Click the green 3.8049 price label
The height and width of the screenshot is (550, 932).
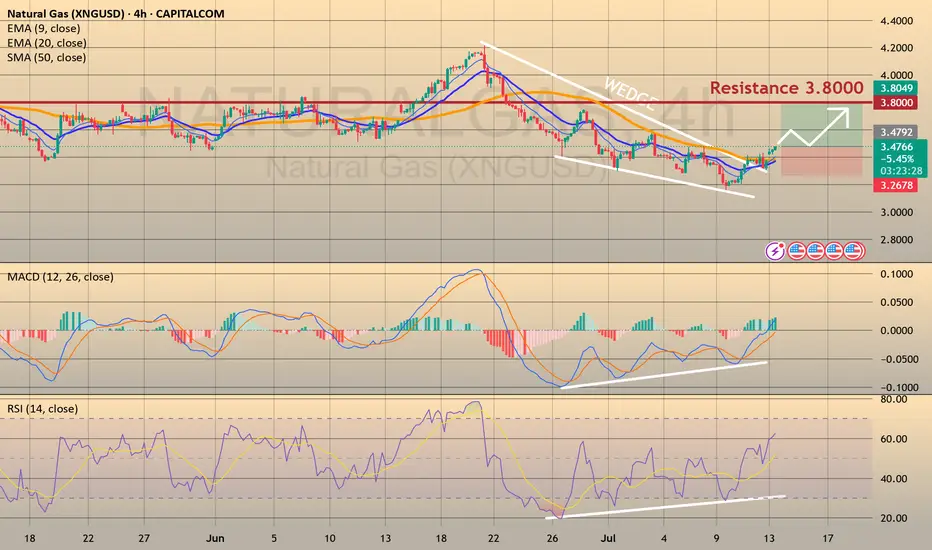click(896, 88)
